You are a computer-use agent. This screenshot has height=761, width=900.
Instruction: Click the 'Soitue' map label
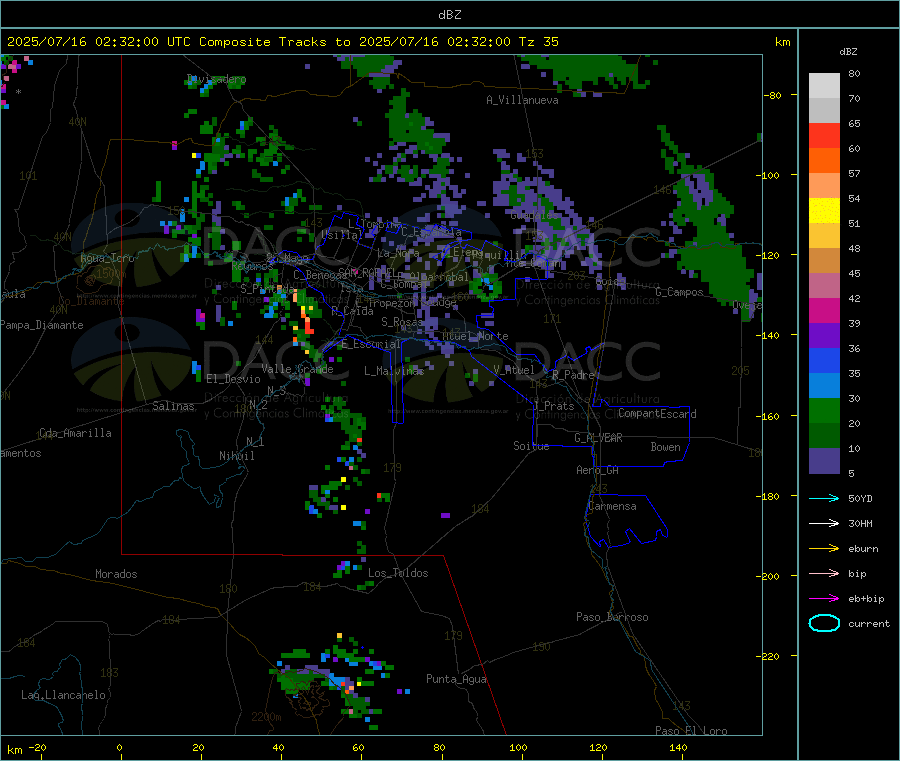[531, 446]
